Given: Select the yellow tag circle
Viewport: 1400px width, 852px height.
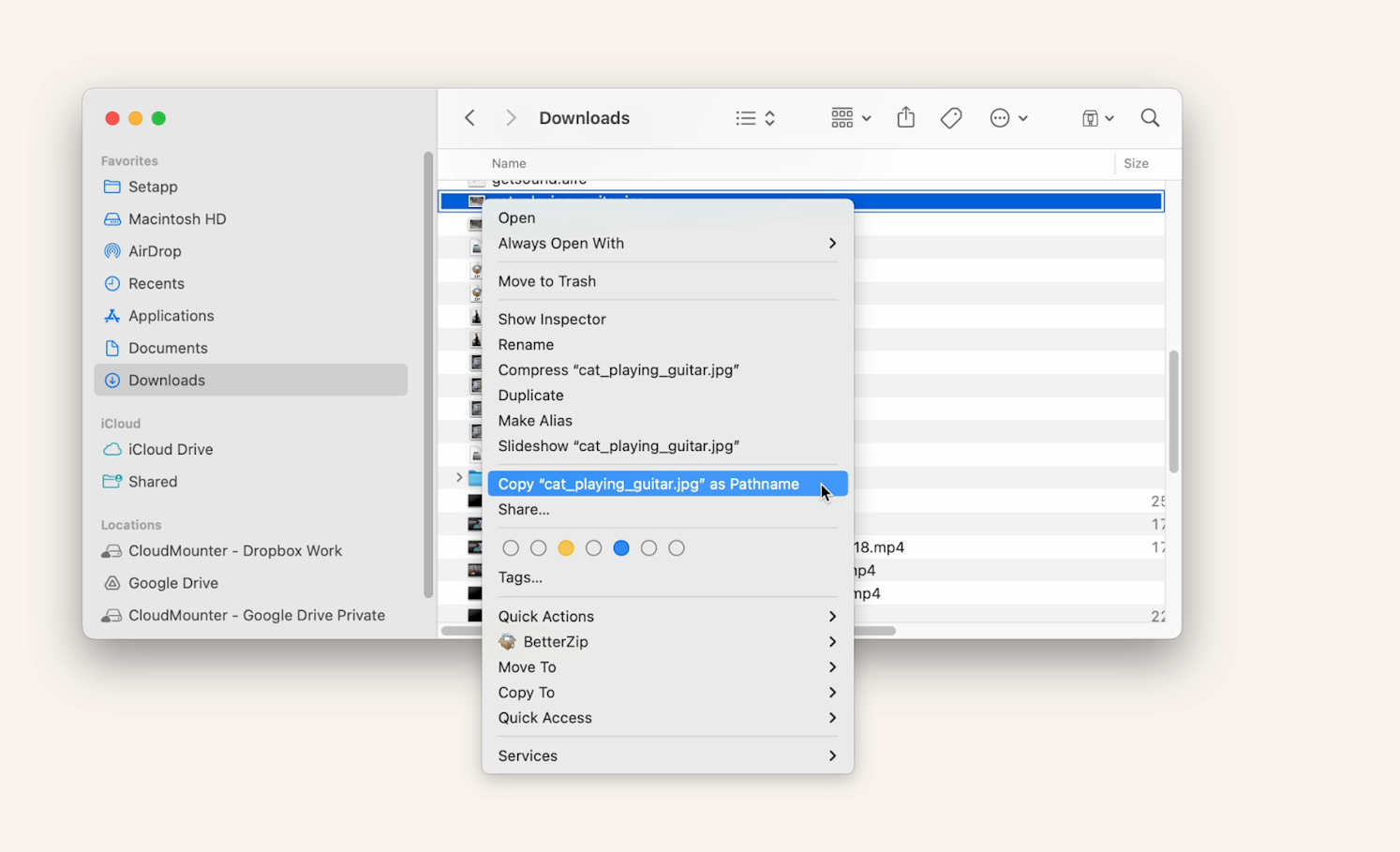Looking at the screenshot, I should pyautogui.click(x=566, y=547).
